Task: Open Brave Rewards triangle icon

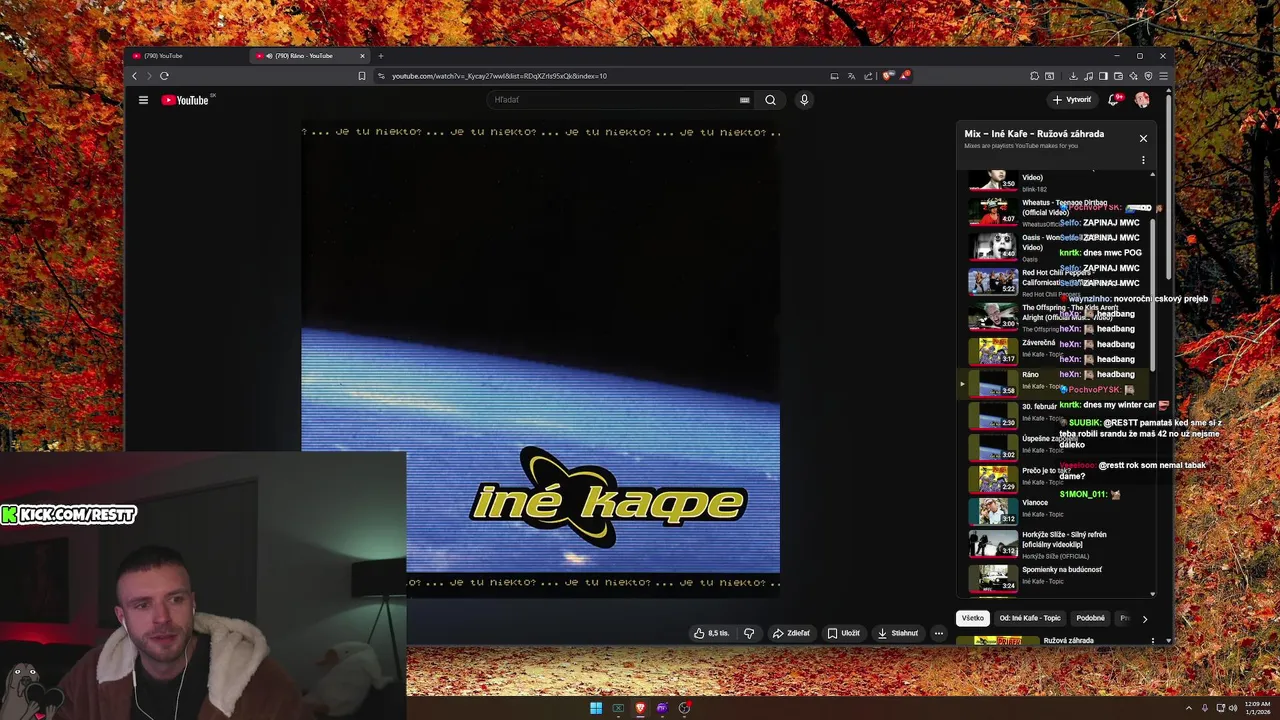Action: point(904,76)
